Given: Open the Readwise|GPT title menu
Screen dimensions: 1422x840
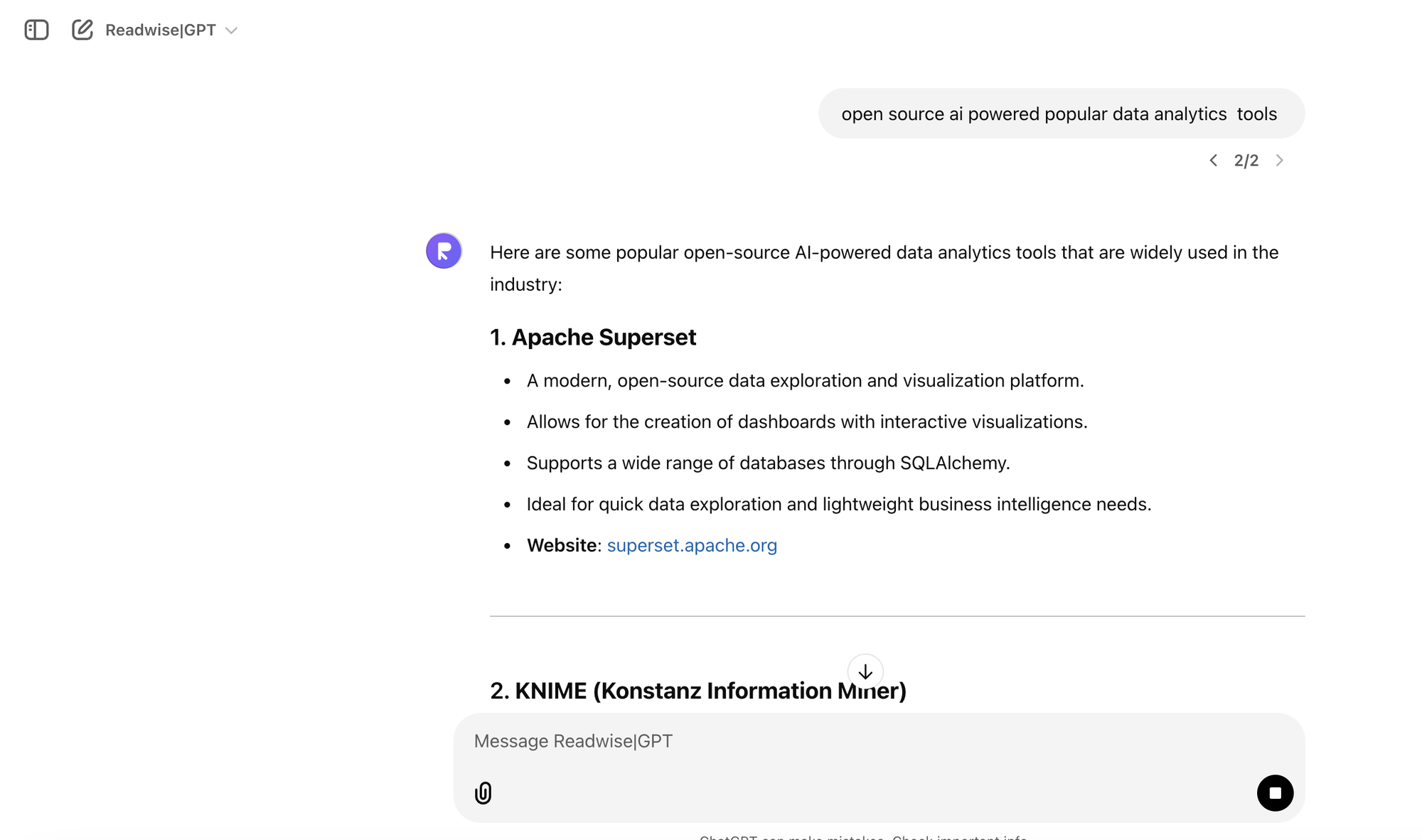Looking at the screenshot, I should pyautogui.click(x=161, y=30).
